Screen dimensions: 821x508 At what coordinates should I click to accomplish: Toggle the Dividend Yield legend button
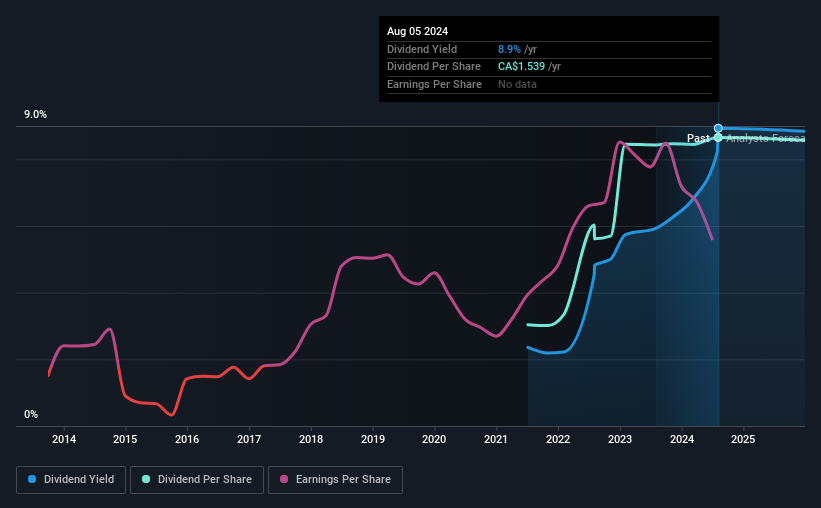point(71,480)
